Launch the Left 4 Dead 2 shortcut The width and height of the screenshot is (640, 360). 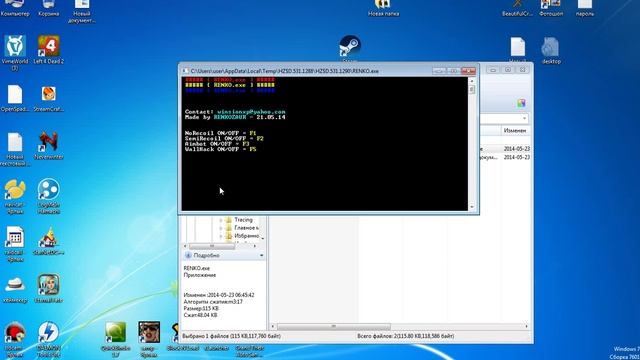49,49
